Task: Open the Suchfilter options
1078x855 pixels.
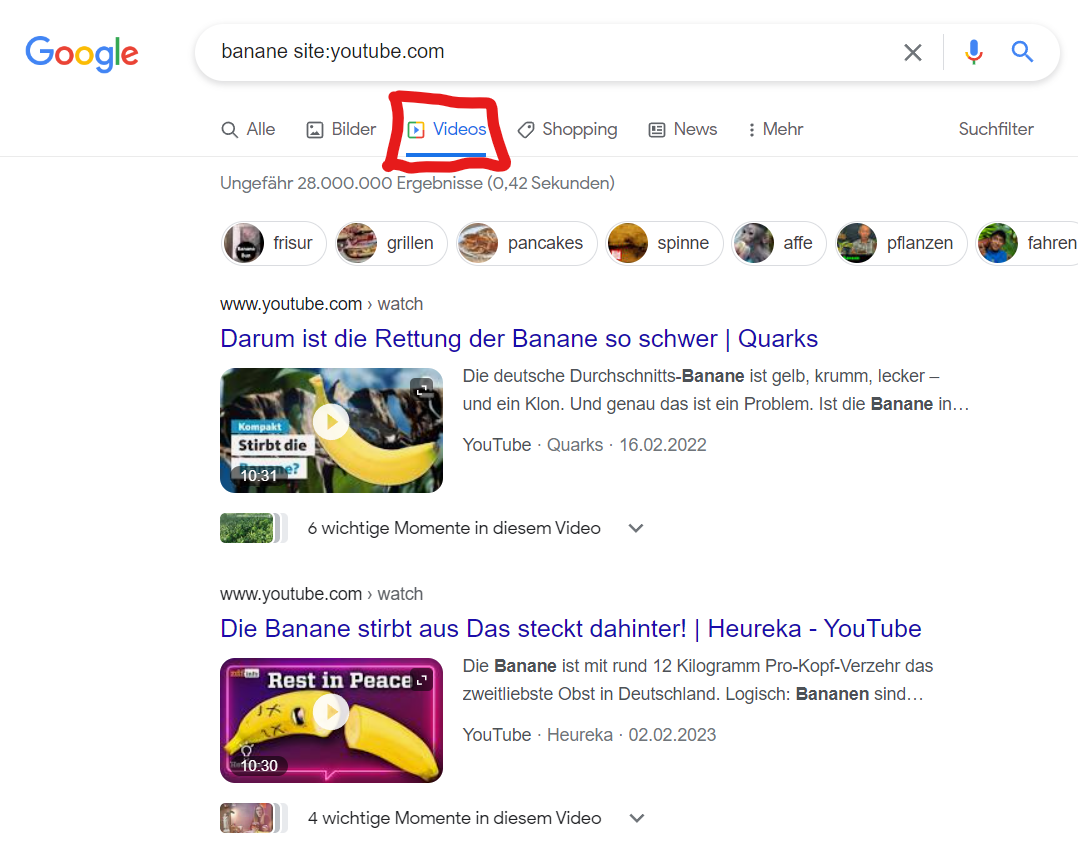Action: point(996,129)
